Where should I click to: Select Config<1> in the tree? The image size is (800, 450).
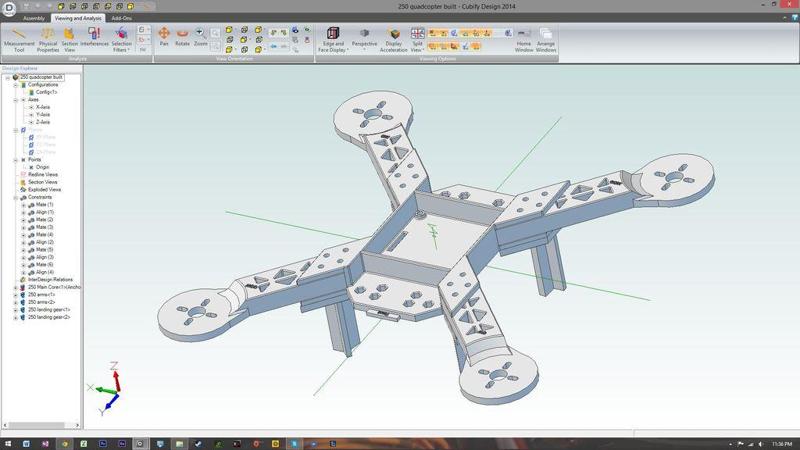(x=46, y=92)
